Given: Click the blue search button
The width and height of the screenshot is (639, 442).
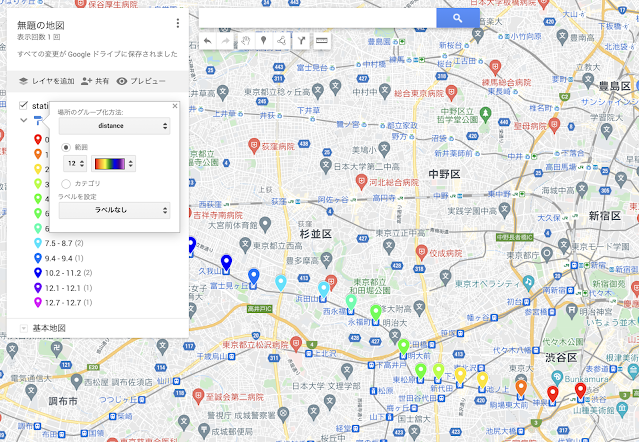Looking at the screenshot, I should pos(457,18).
